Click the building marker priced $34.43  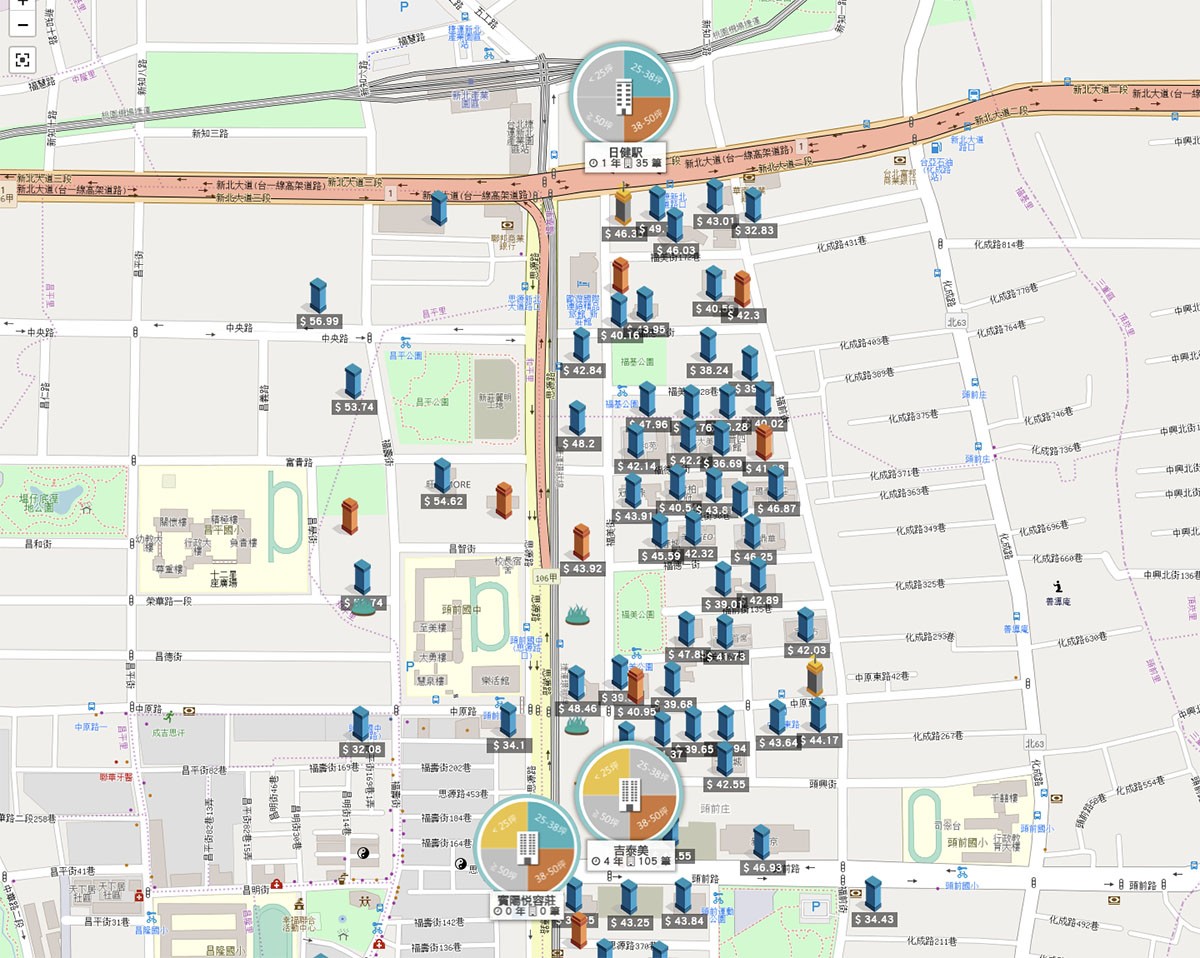[874, 895]
